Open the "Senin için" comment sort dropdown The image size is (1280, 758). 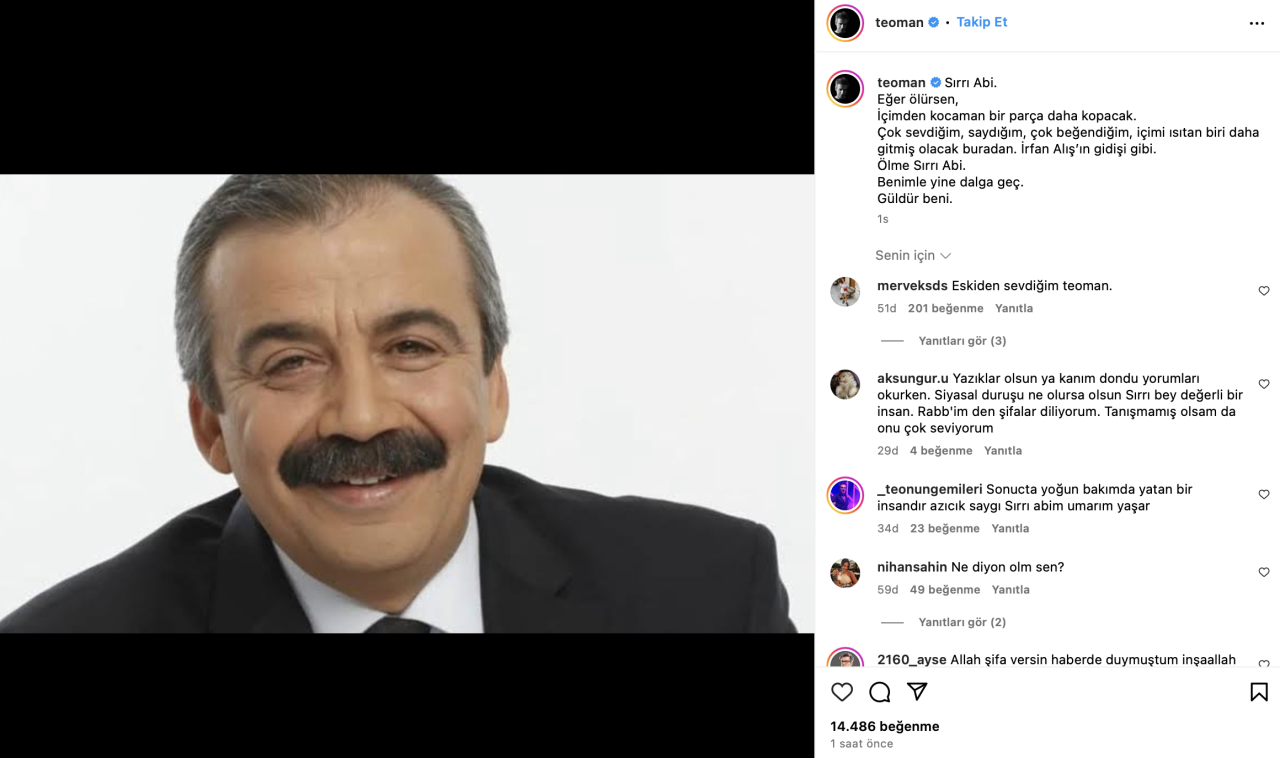(x=913, y=256)
